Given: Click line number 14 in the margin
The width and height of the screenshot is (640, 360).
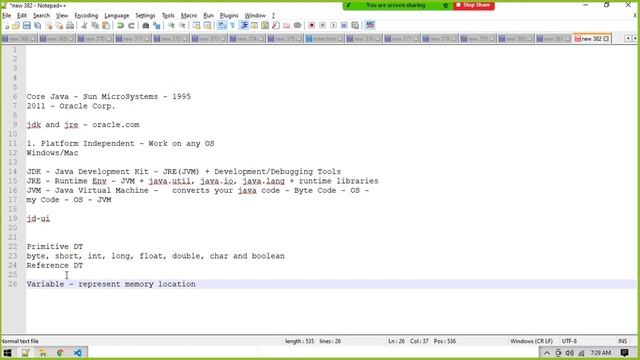Looking at the screenshot, I should pos(13,171).
